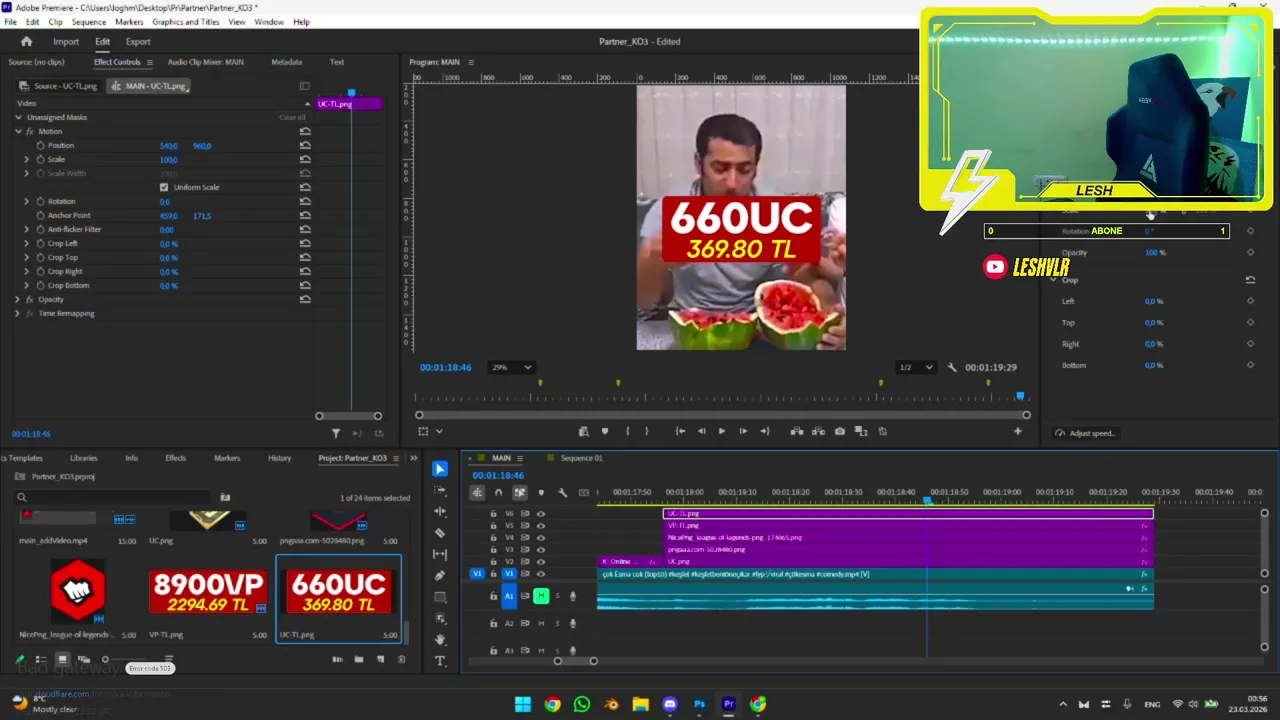1280x720 pixels.
Task: Click Mark In in Program monitor
Action: pyautogui.click(x=627, y=431)
